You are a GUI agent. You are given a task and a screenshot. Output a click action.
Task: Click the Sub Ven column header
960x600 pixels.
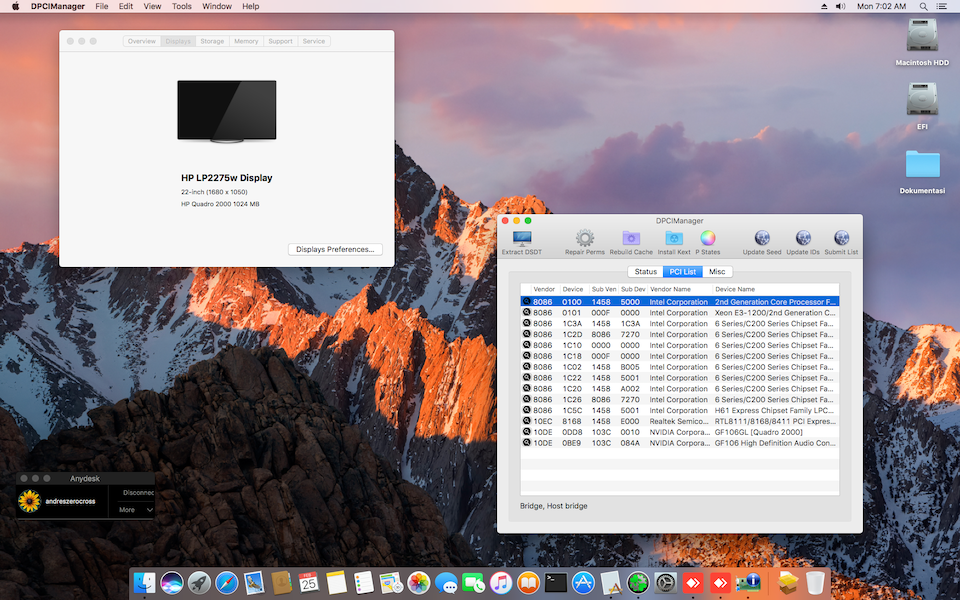pos(604,289)
